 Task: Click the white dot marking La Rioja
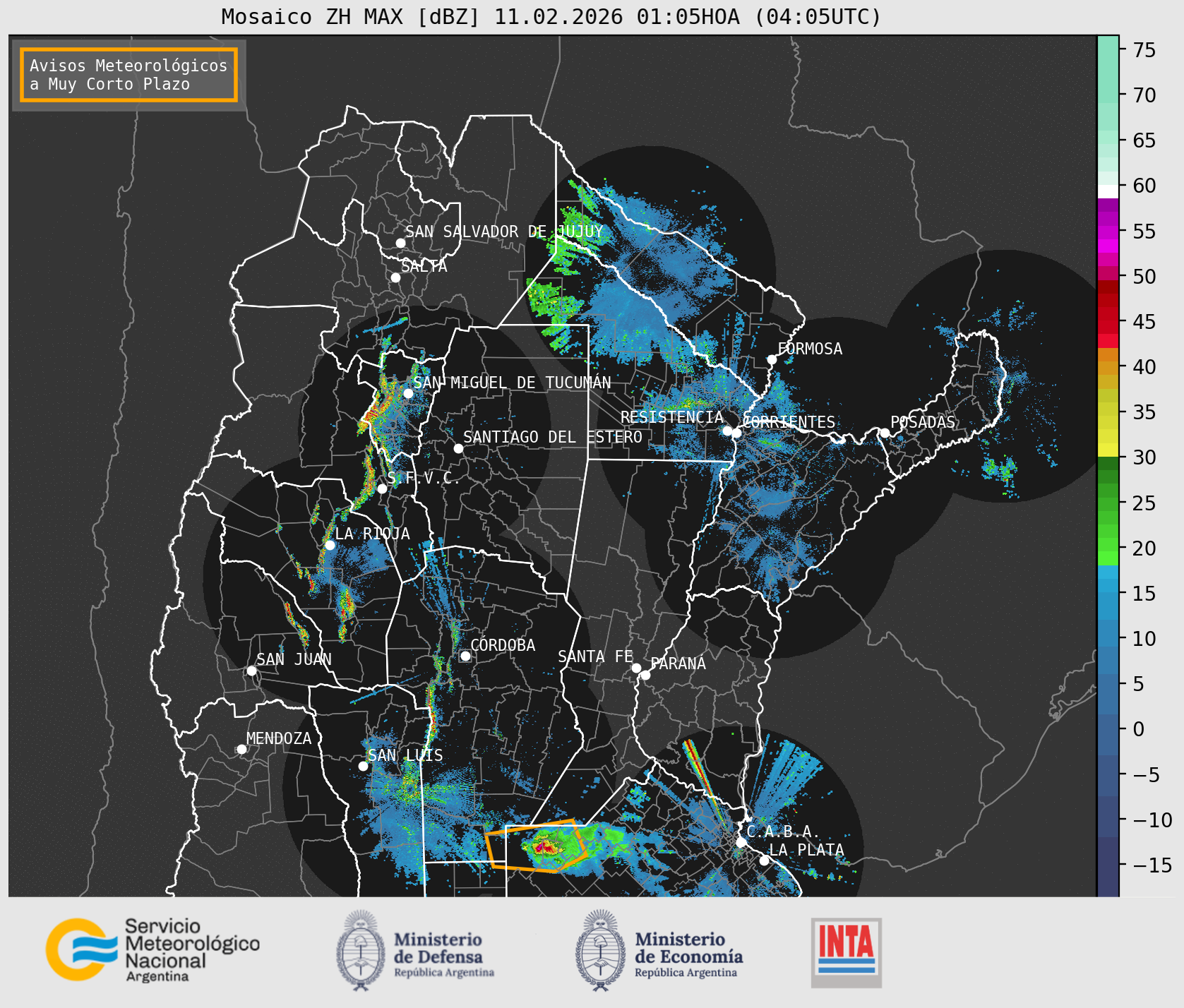[330, 545]
